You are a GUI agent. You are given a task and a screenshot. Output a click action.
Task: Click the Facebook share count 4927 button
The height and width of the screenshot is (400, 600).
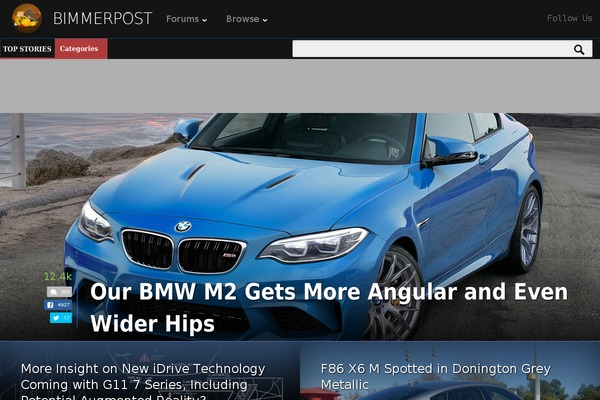click(x=58, y=305)
